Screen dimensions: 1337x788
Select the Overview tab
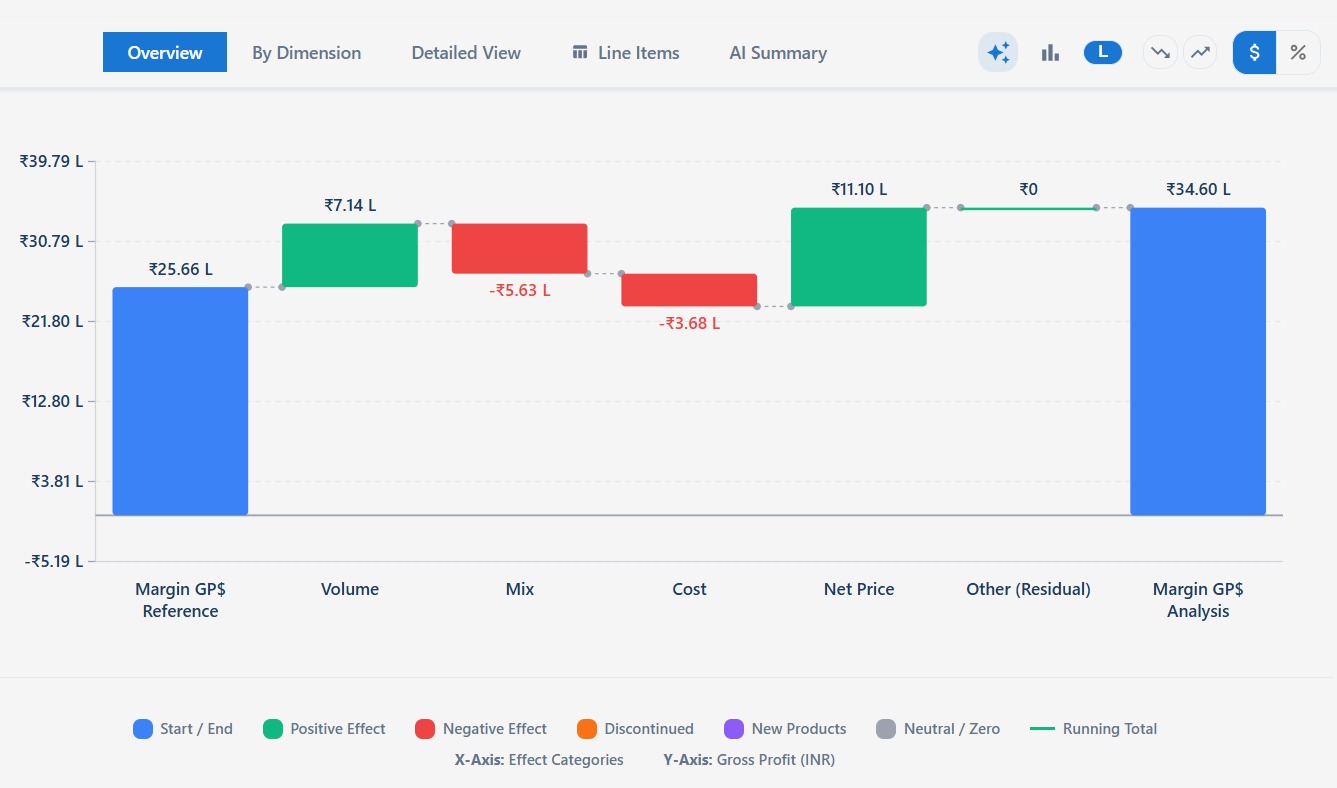[164, 52]
